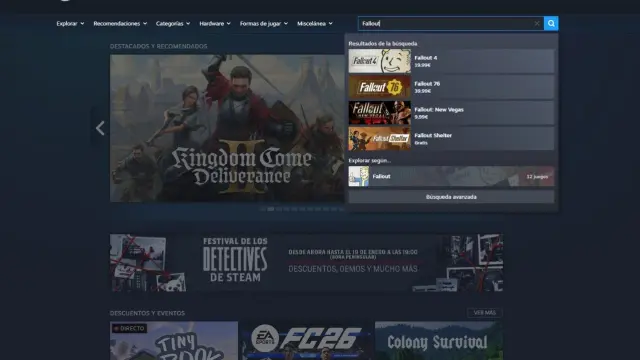Click the blue search magnifier button

[x=551, y=24]
